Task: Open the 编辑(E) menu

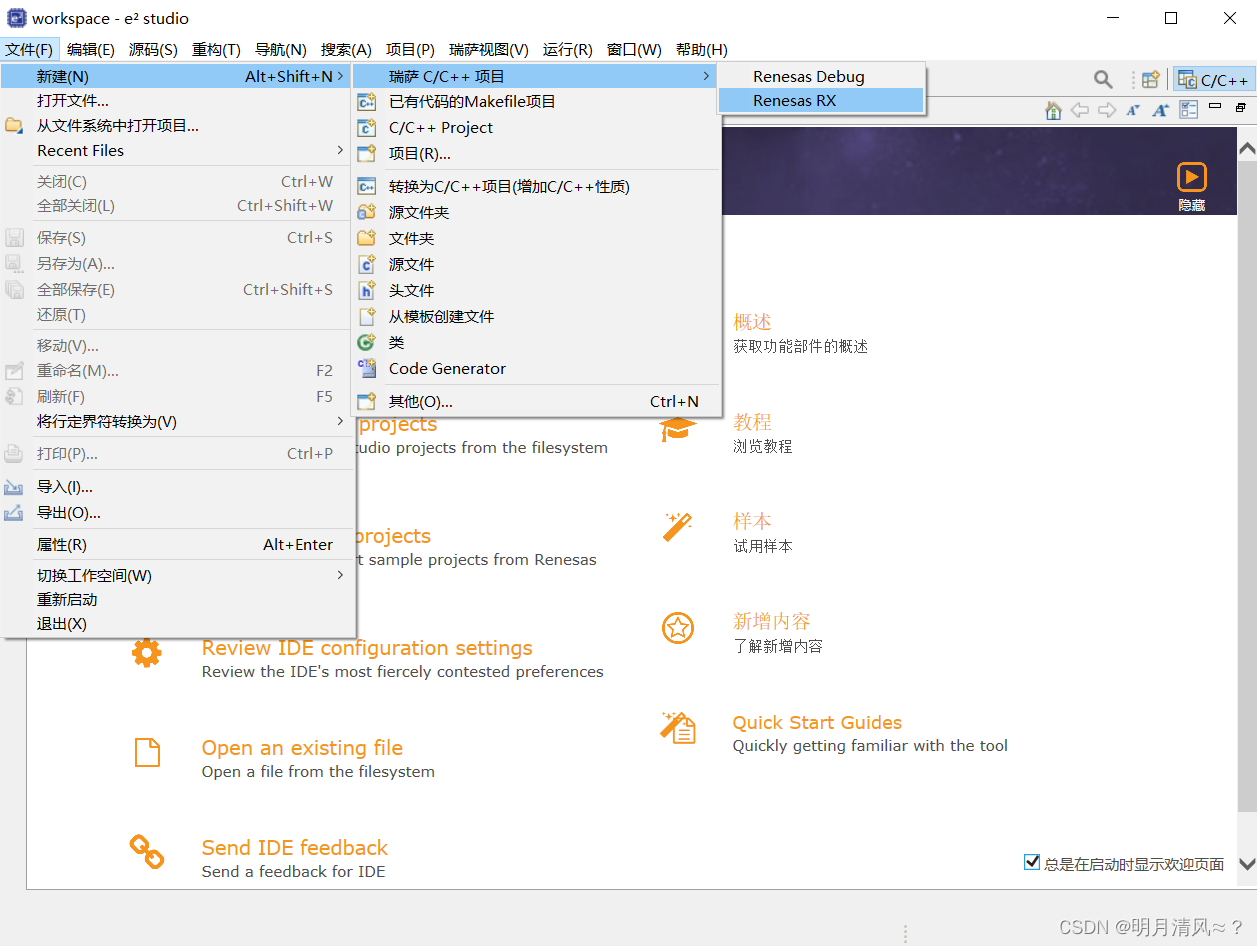Action: [91, 49]
